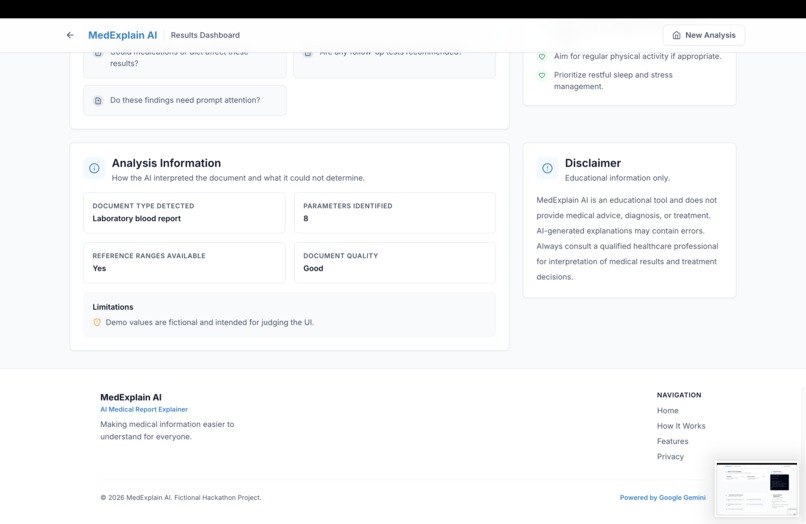The image size is (806, 524).
Task: Click the Analysis Information info icon
Action: pos(94,168)
